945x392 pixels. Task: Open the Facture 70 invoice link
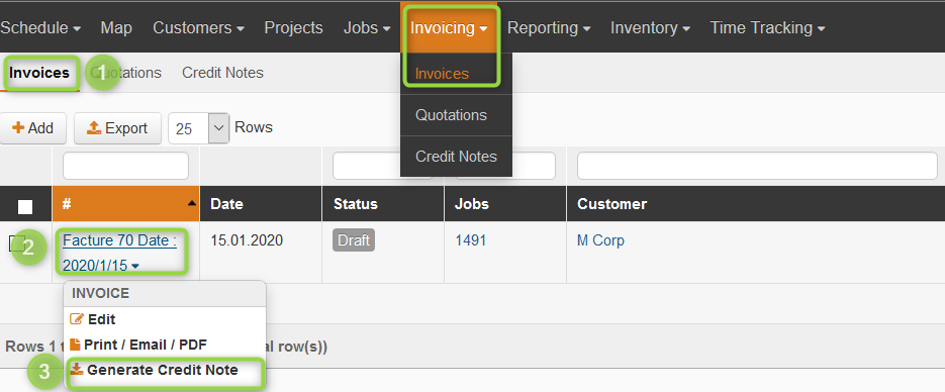click(119, 253)
